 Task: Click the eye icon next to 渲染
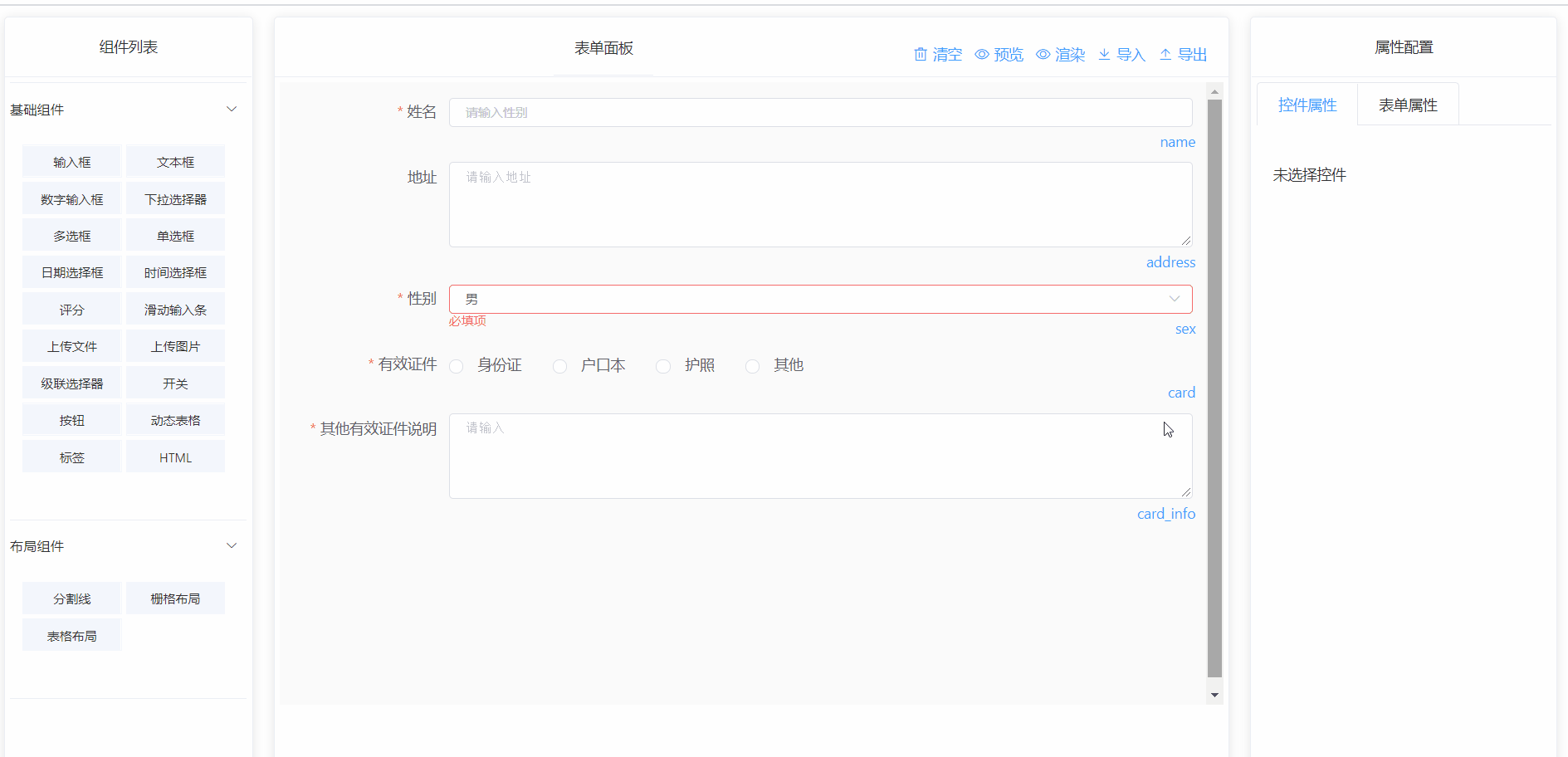[x=1043, y=55]
